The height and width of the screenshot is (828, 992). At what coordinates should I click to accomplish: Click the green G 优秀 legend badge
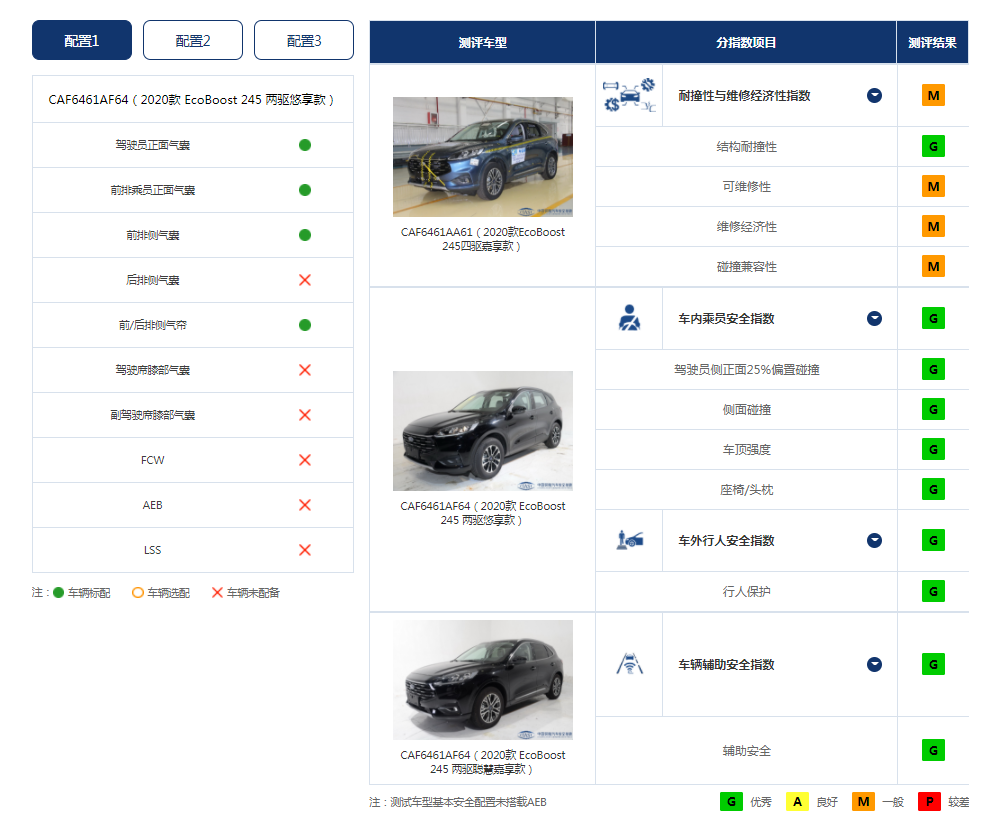point(731,801)
